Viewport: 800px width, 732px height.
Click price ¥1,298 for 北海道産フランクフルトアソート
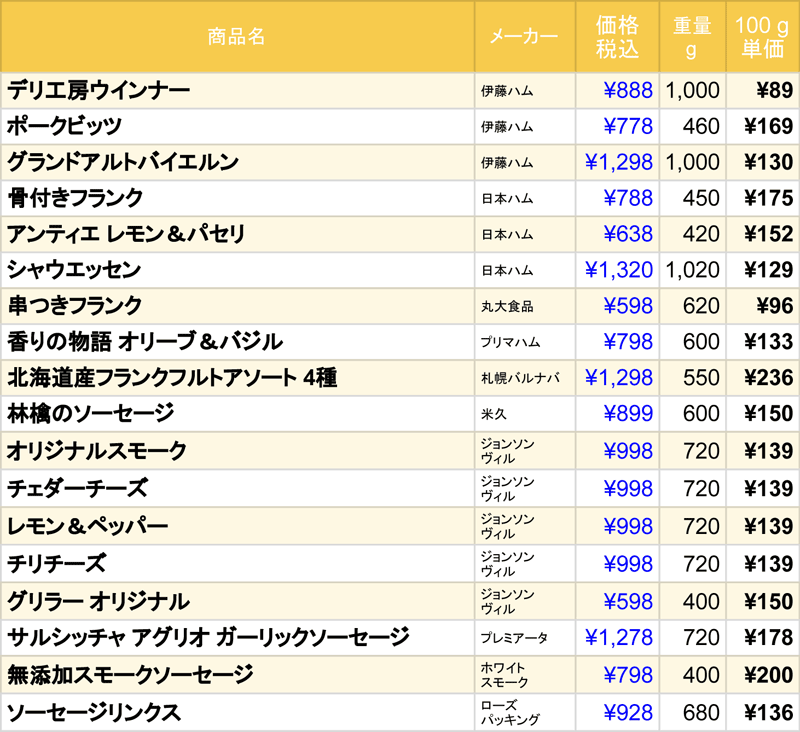tap(619, 377)
